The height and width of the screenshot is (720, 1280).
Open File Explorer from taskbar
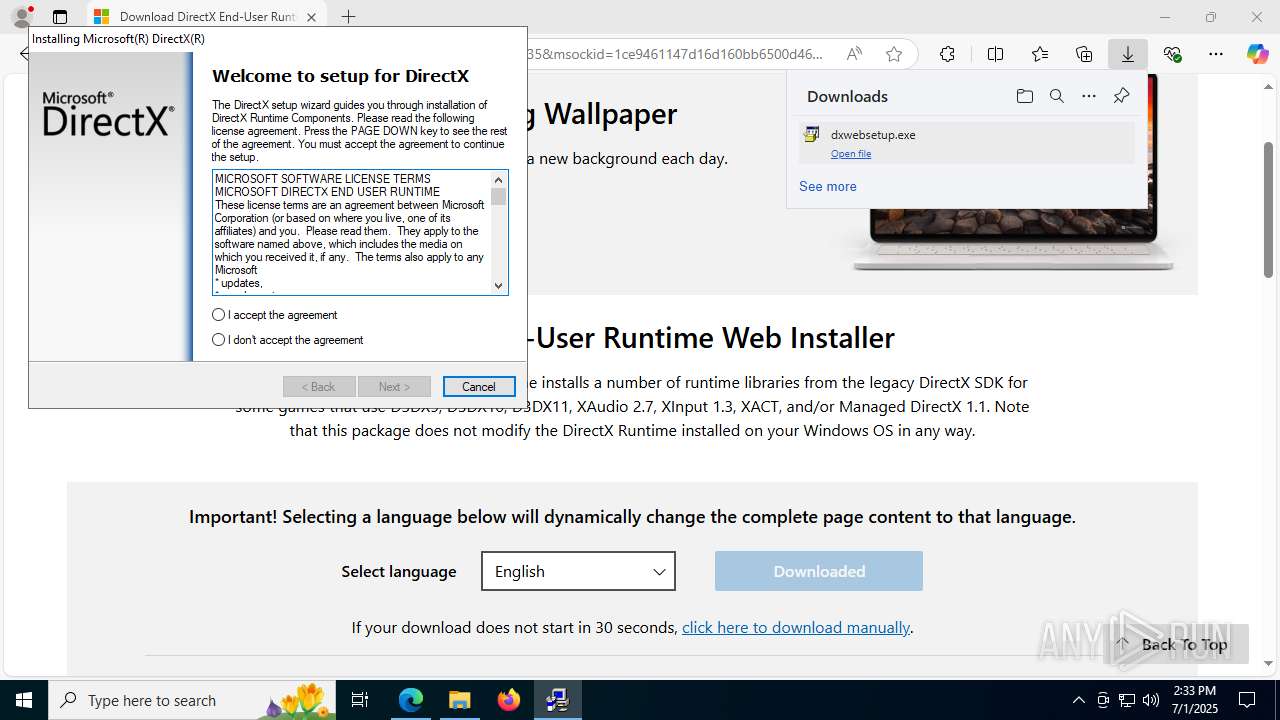pos(459,700)
